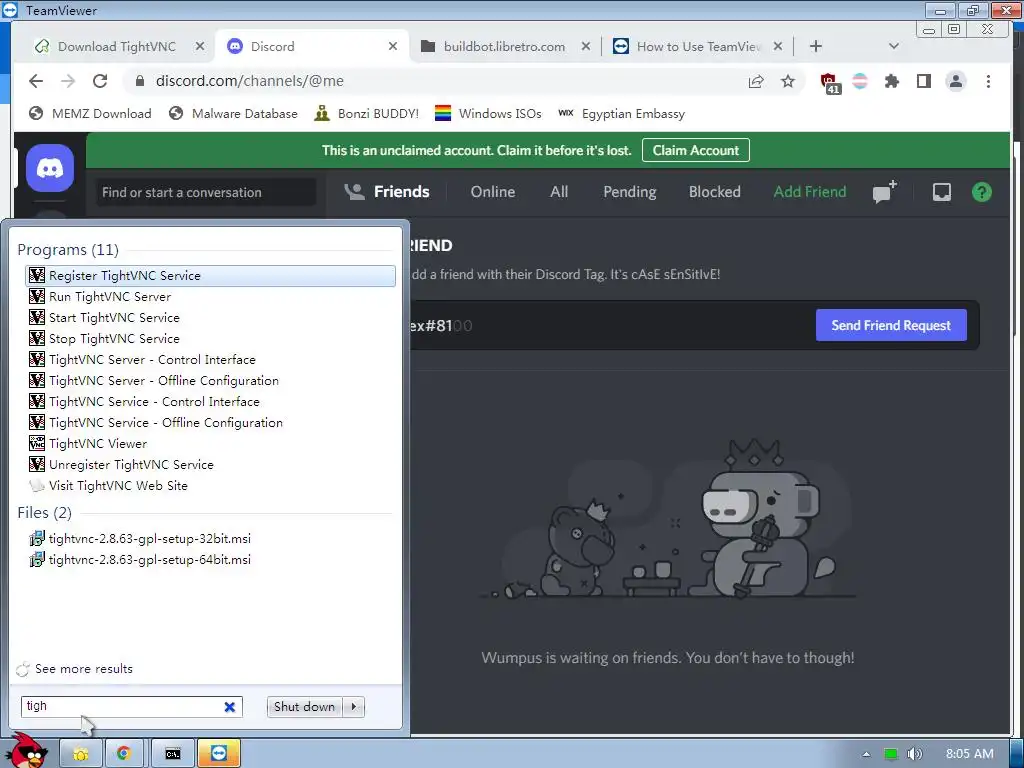This screenshot has height=768, width=1024.
Task: Launch TightVNC Viewer
Action: (x=210, y=443)
